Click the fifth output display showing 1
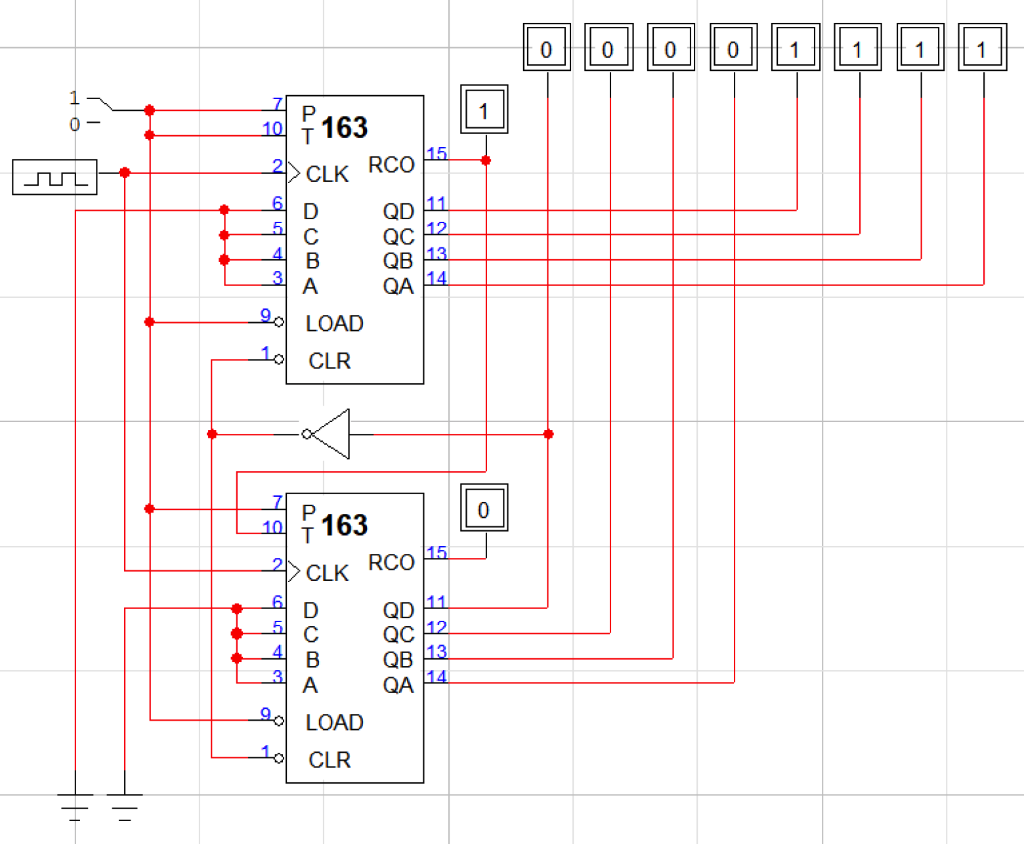This screenshot has width=1024, height=844. pyautogui.click(x=795, y=46)
